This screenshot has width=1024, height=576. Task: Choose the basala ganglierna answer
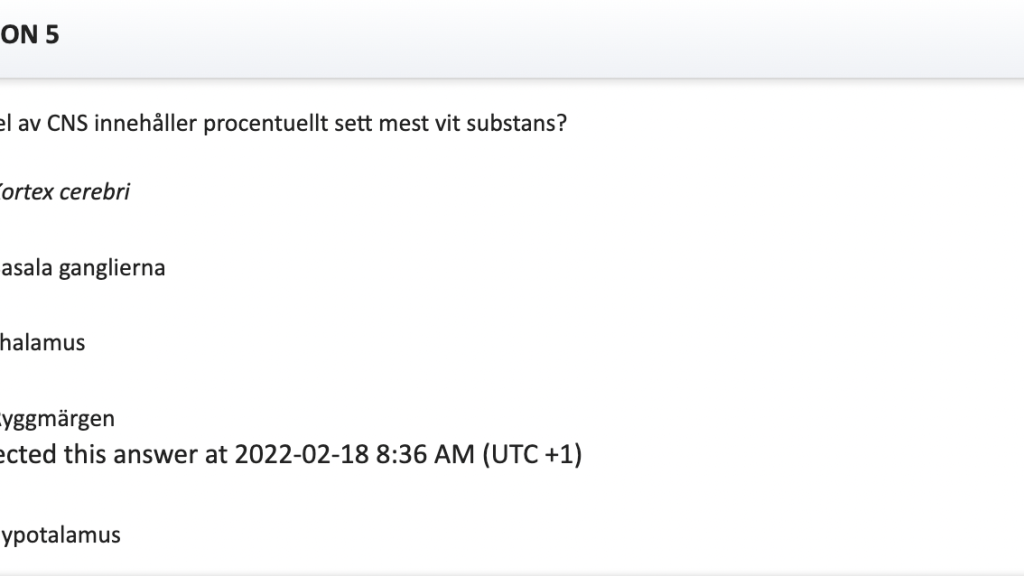[82, 268]
